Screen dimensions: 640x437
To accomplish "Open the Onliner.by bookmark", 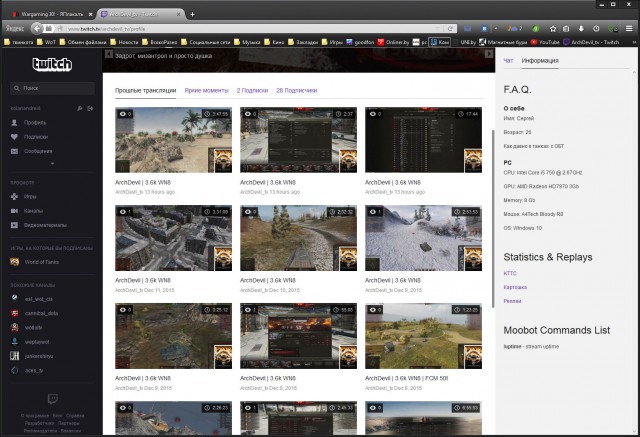I will point(393,42).
